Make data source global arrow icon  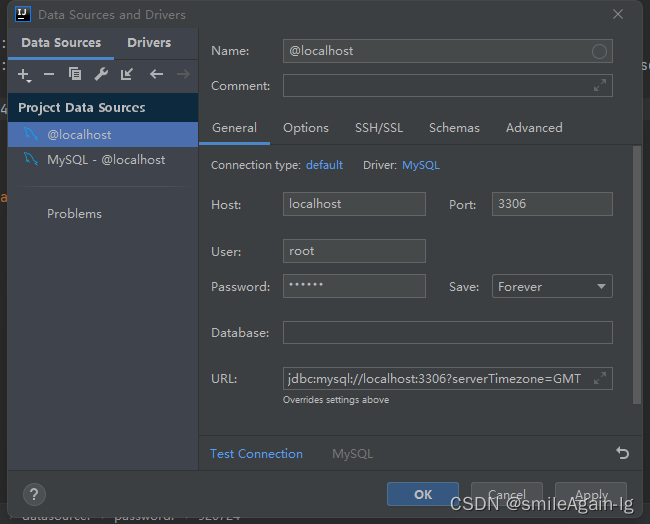pyautogui.click(x=126, y=74)
